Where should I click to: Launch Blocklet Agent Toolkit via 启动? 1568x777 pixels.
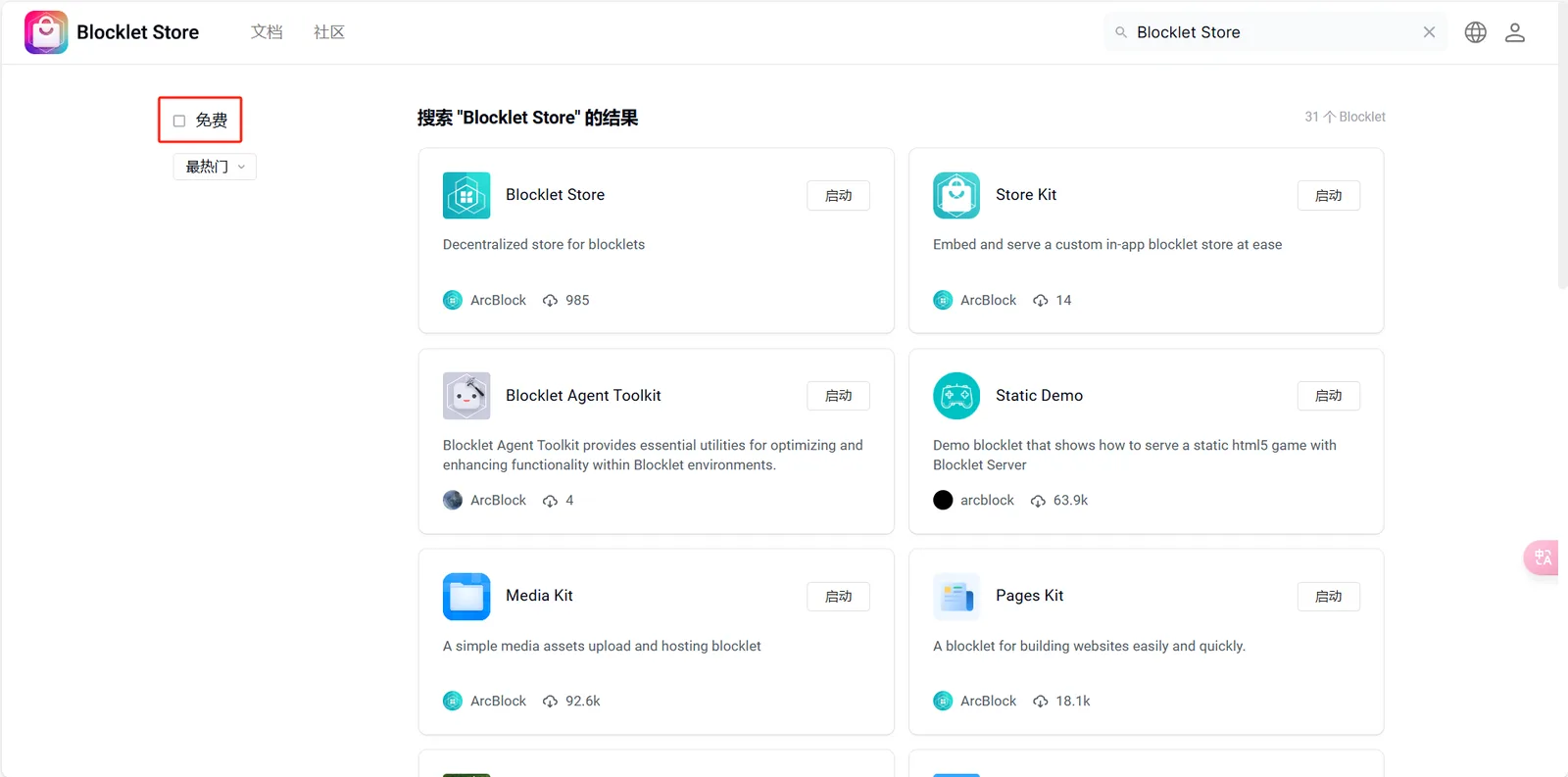coord(839,396)
